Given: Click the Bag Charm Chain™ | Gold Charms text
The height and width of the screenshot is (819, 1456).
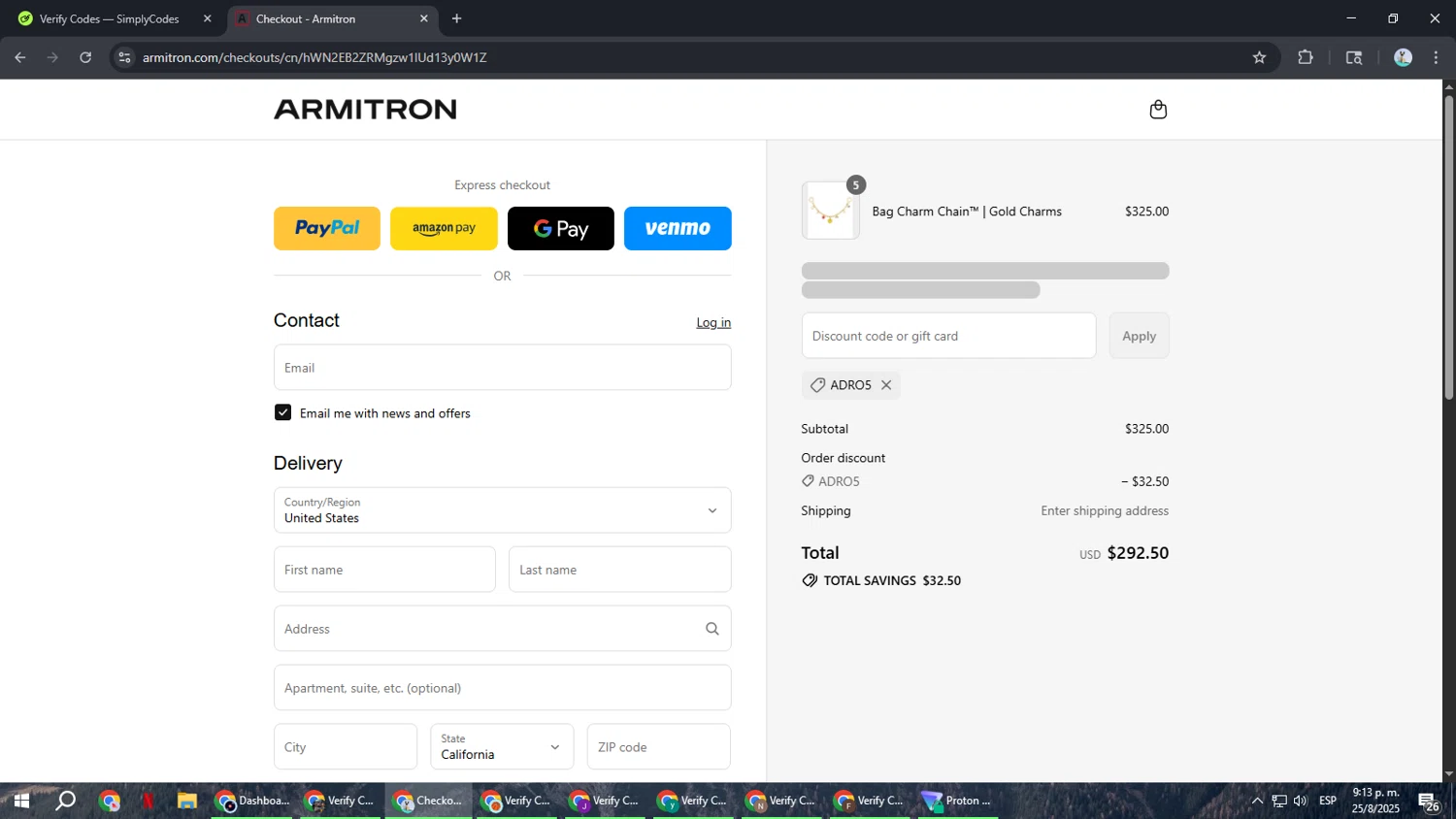Looking at the screenshot, I should click(967, 212).
